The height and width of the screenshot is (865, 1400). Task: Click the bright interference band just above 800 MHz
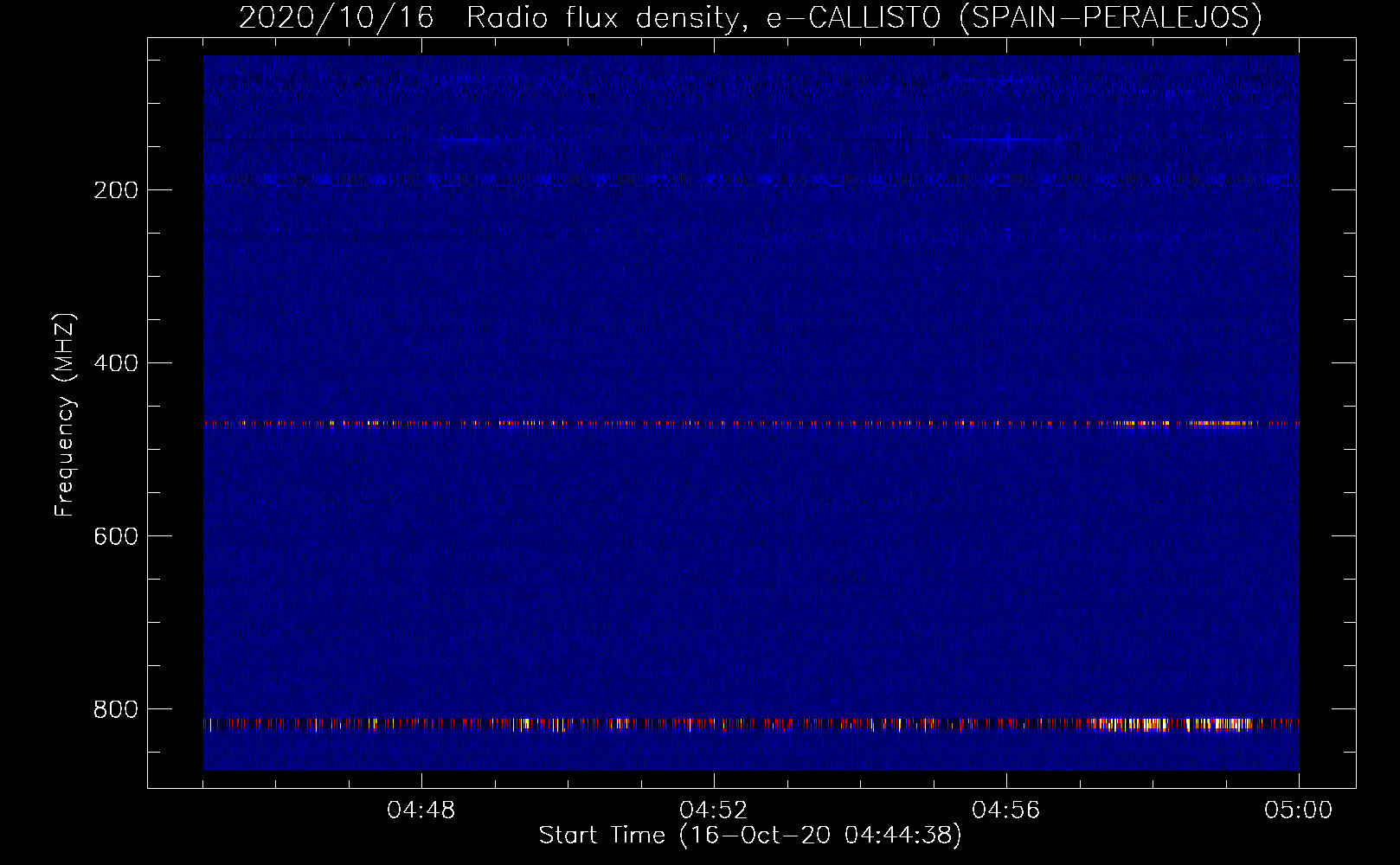[751, 724]
